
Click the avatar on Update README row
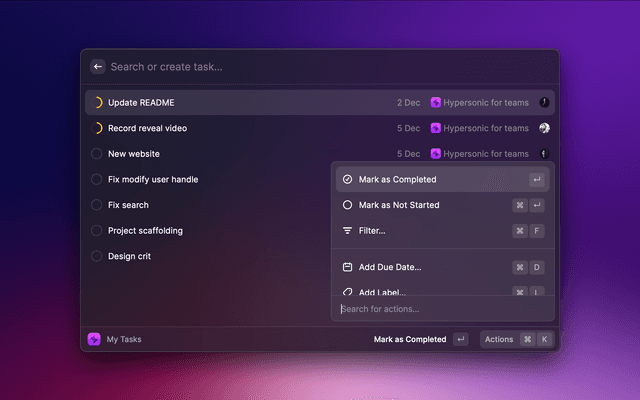tap(544, 102)
